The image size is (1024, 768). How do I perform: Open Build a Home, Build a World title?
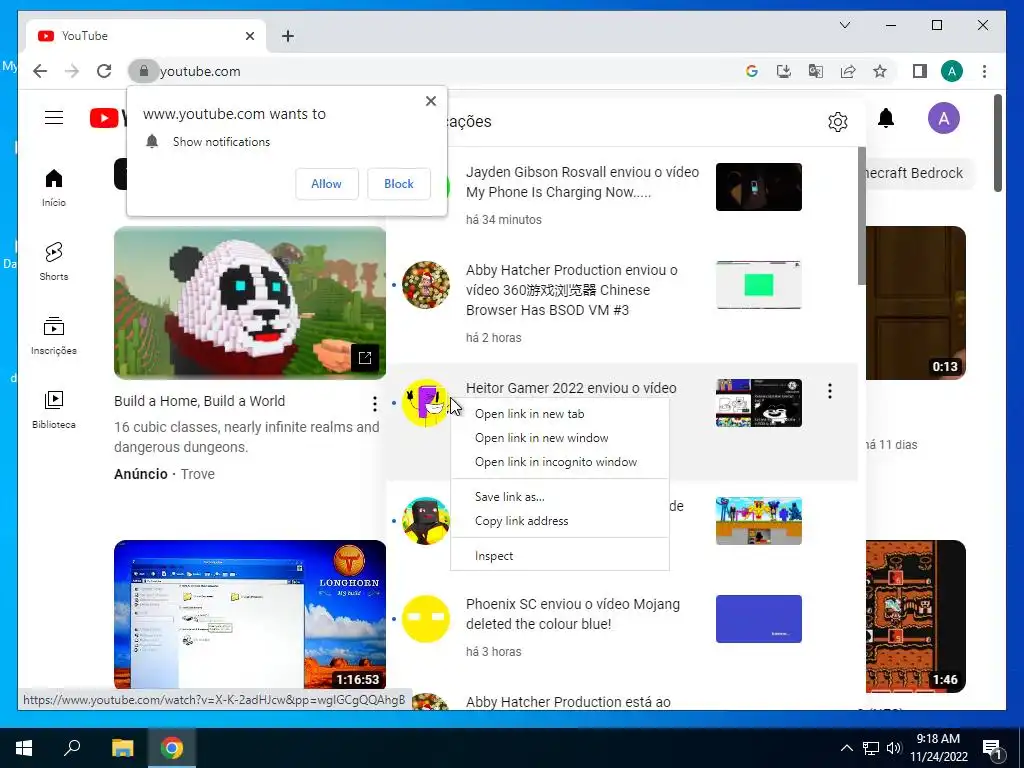199,401
